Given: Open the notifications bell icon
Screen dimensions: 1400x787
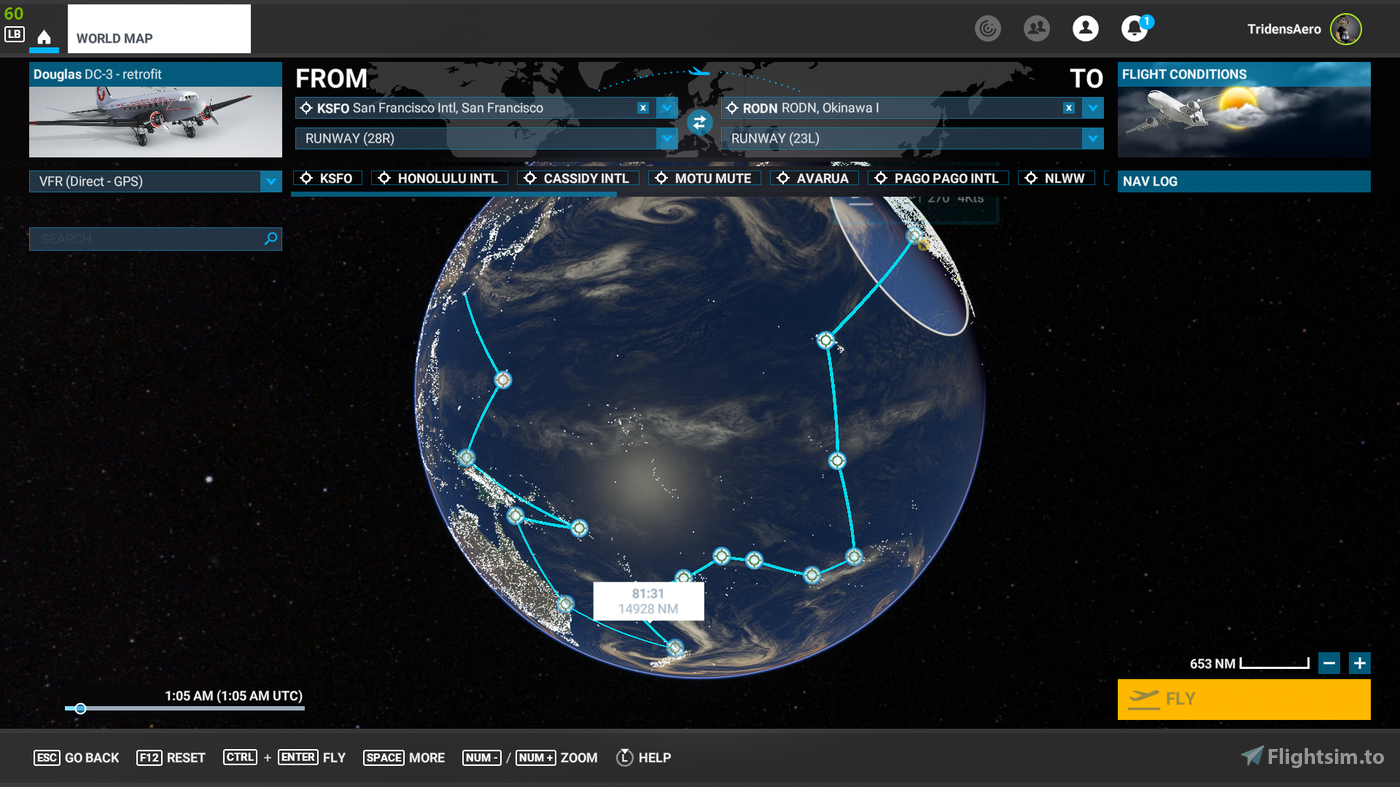Looking at the screenshot, I should tap(1134, 29).
